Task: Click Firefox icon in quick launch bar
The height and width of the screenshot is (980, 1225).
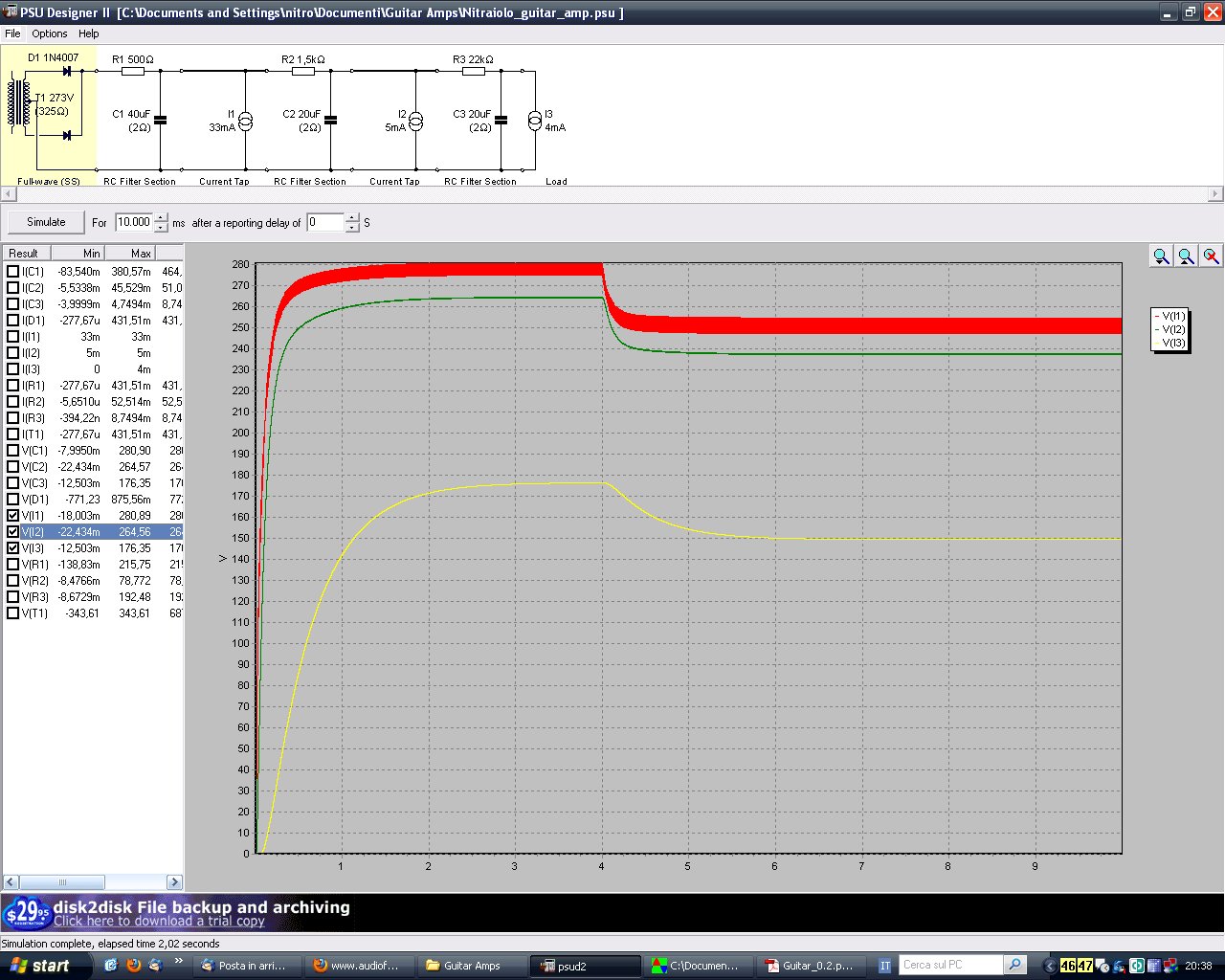Action: point(133,966)
